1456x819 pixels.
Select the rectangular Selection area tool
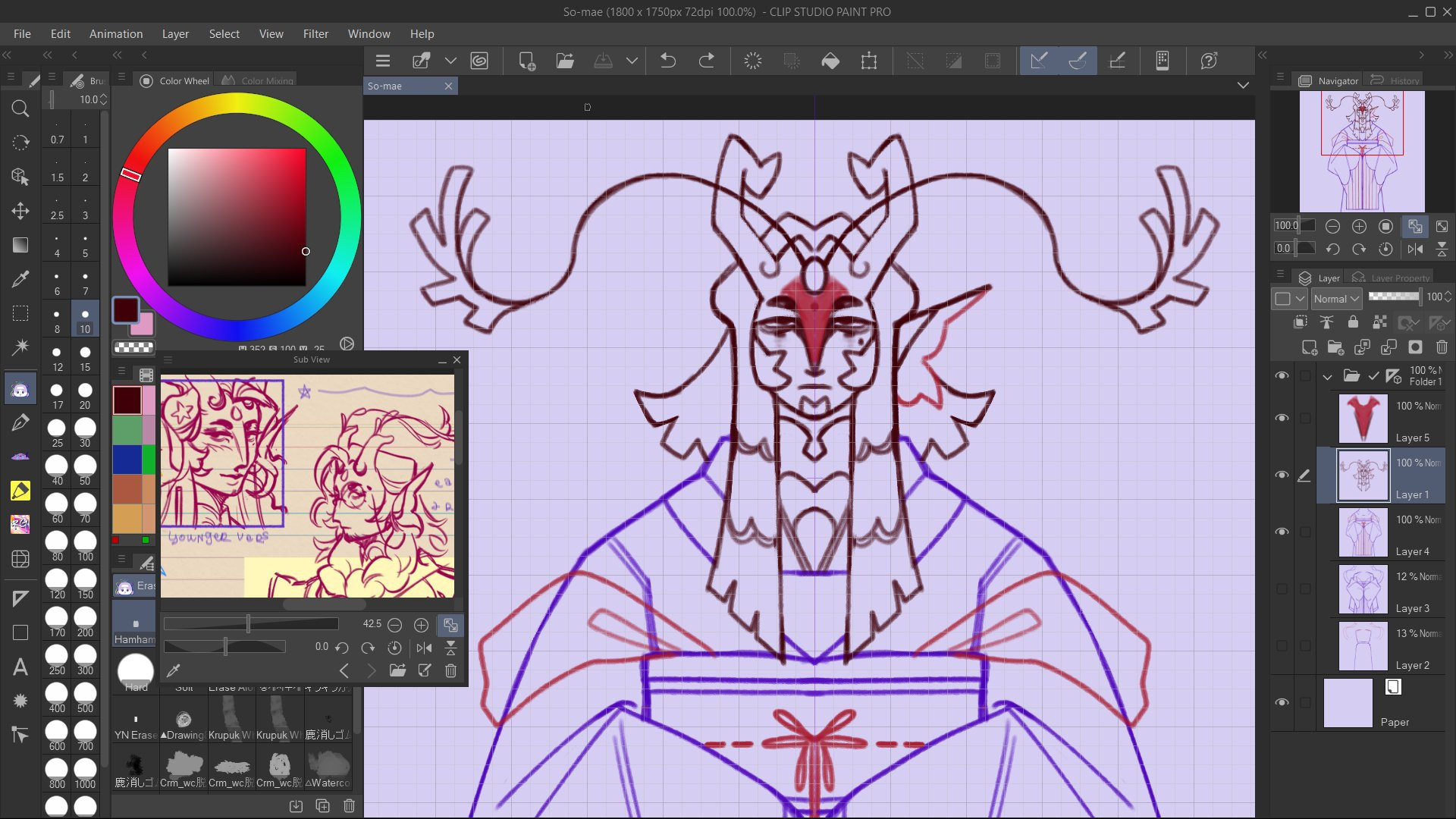[20, 313]
